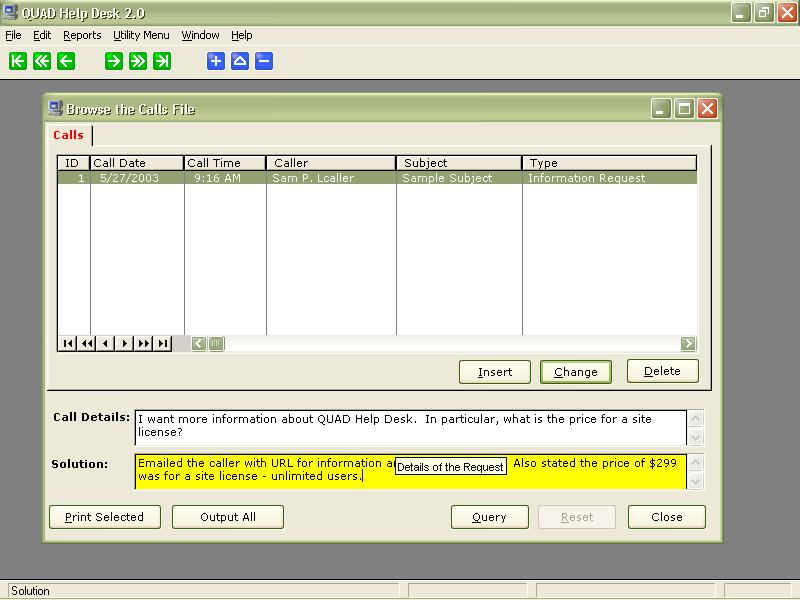
Task: Open the Utility Menu
Action: point(141,35)
